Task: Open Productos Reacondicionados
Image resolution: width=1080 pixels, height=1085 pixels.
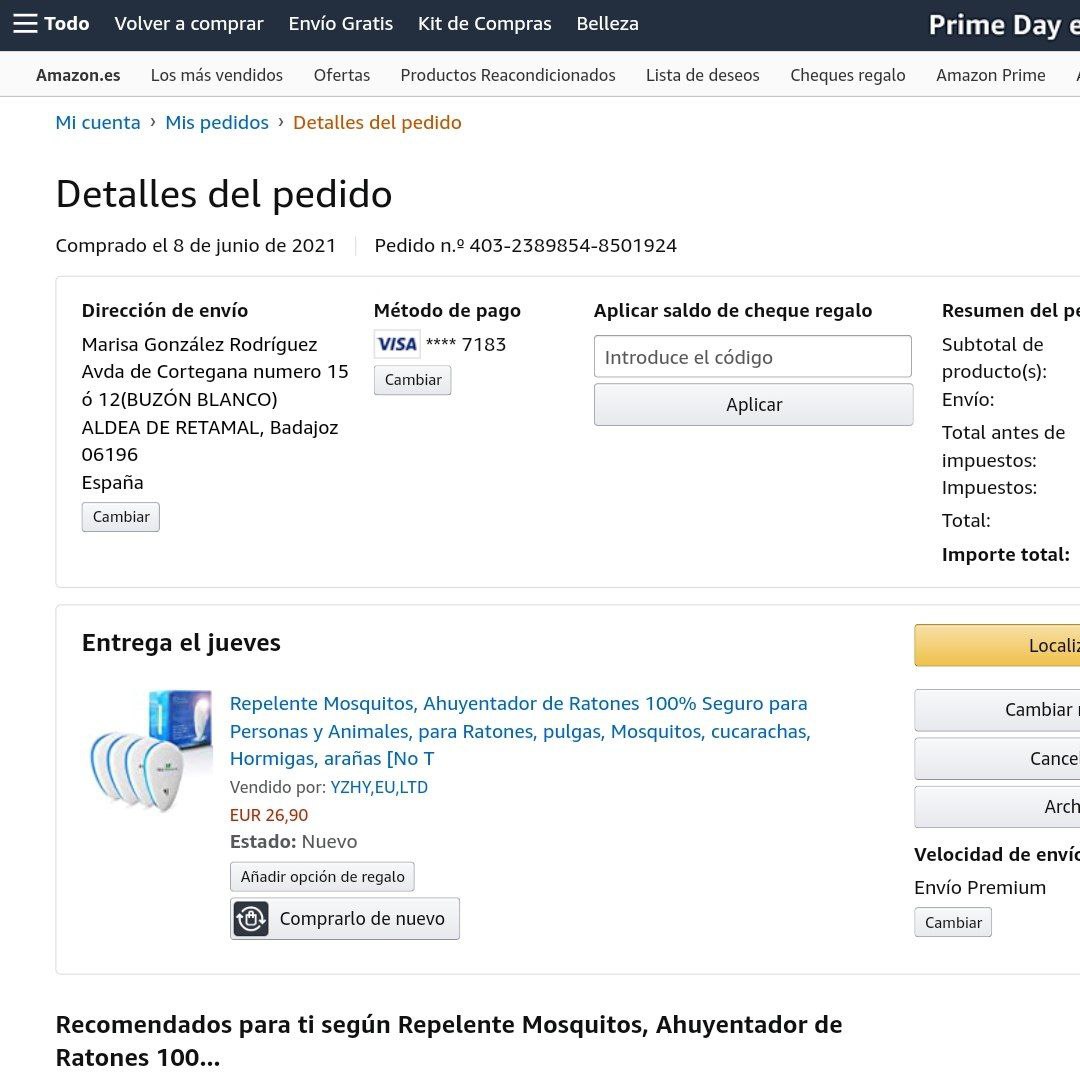Action: click(508, 75)
